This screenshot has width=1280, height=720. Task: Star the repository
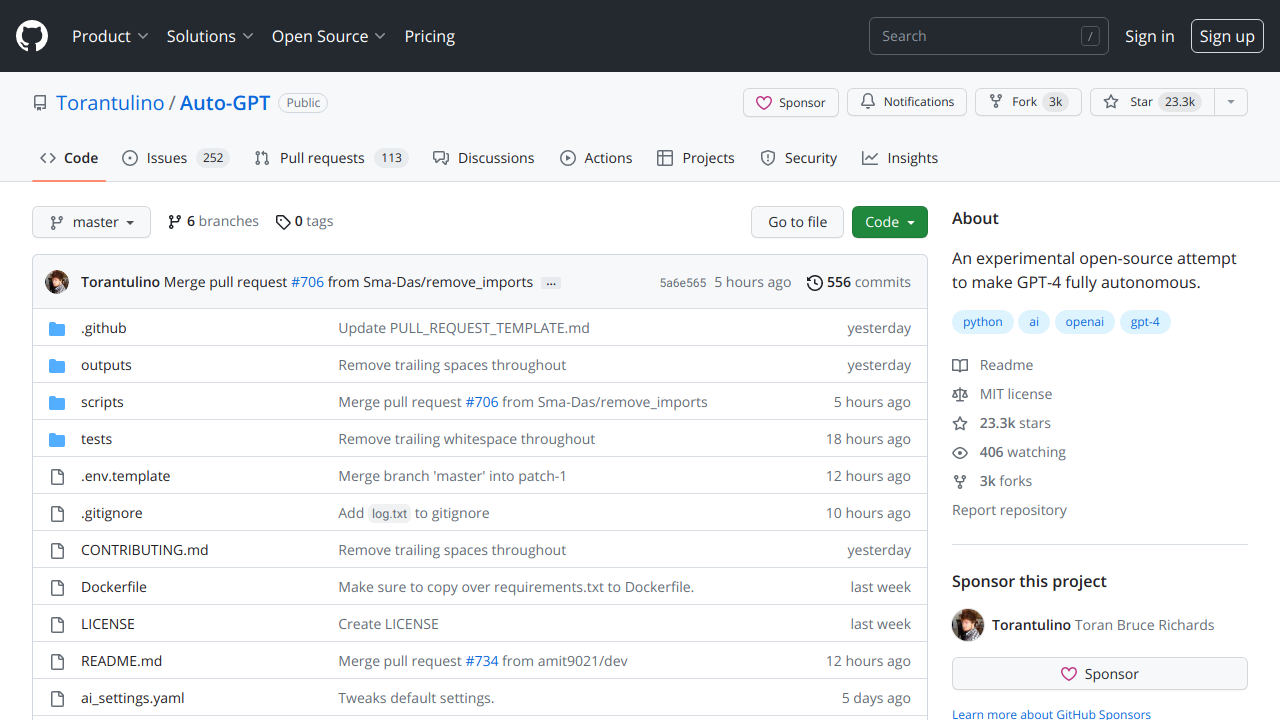(1152, 102)
